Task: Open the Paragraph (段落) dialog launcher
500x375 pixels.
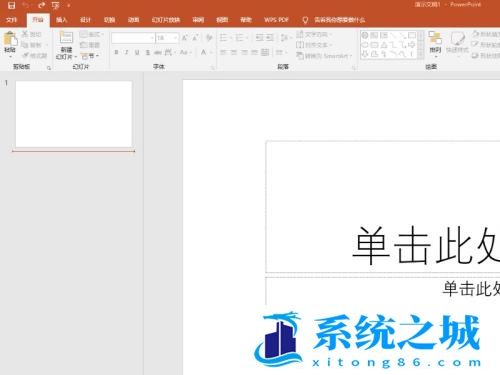Action: [354, 68]
